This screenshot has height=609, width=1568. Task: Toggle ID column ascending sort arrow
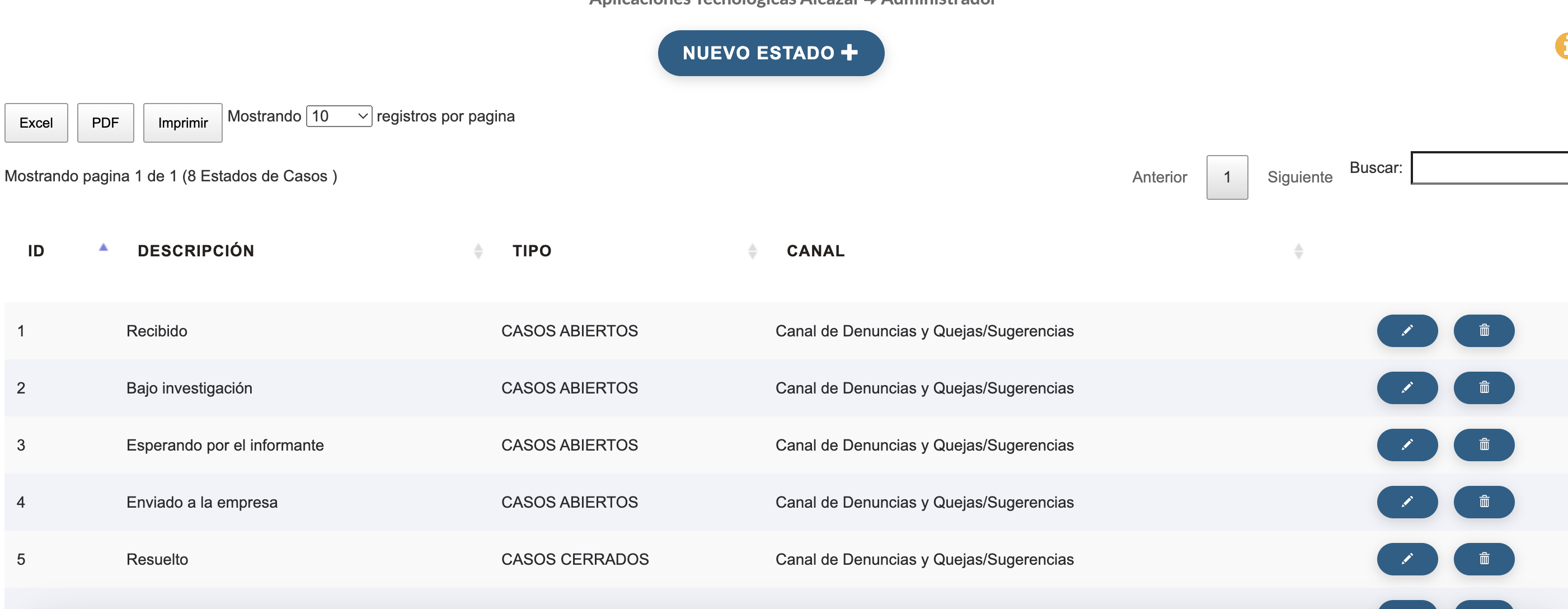pyautogui.click(x=102, y=247)
